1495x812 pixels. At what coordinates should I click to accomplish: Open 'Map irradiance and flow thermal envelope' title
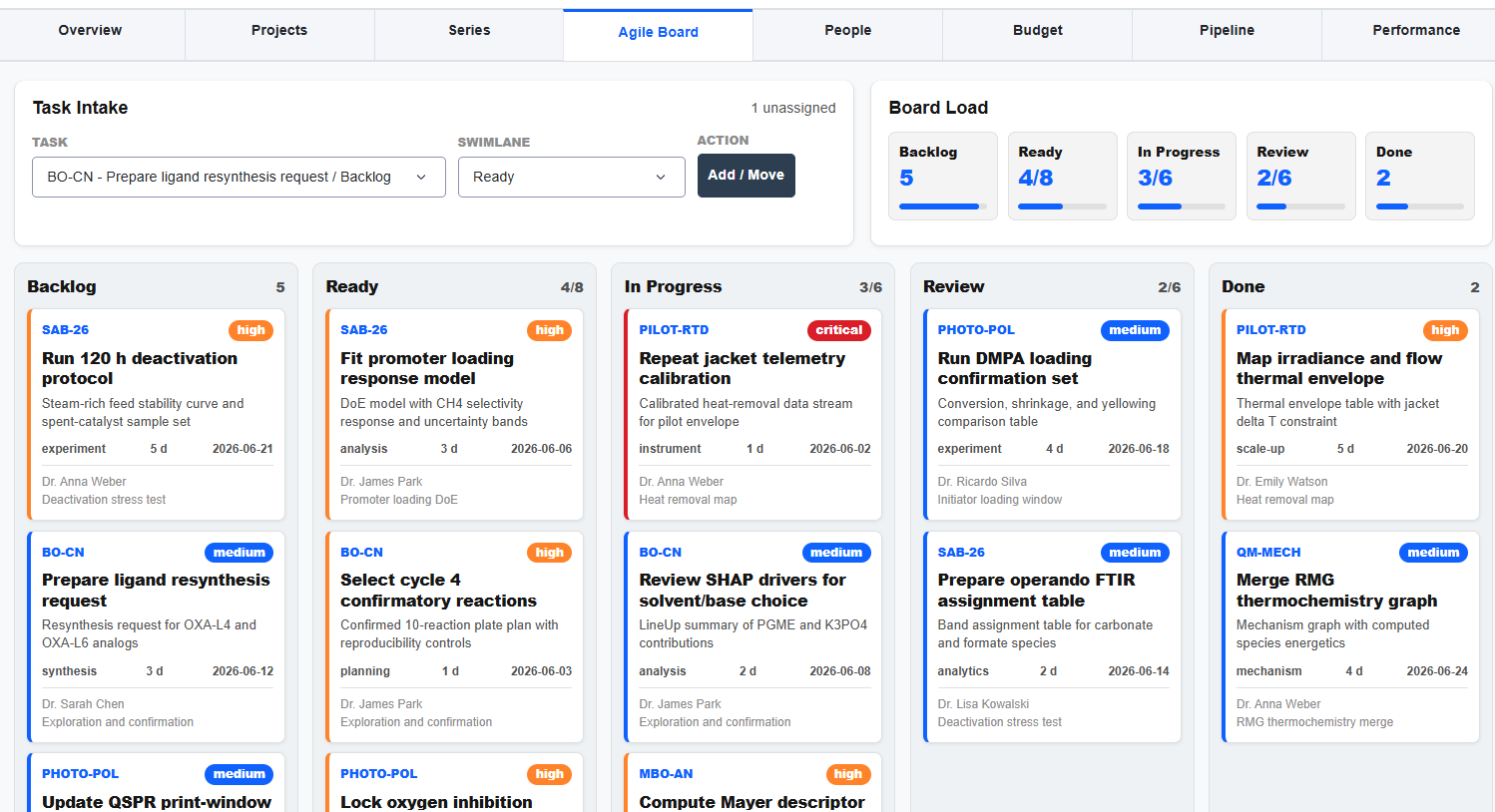pos(1339,368)
